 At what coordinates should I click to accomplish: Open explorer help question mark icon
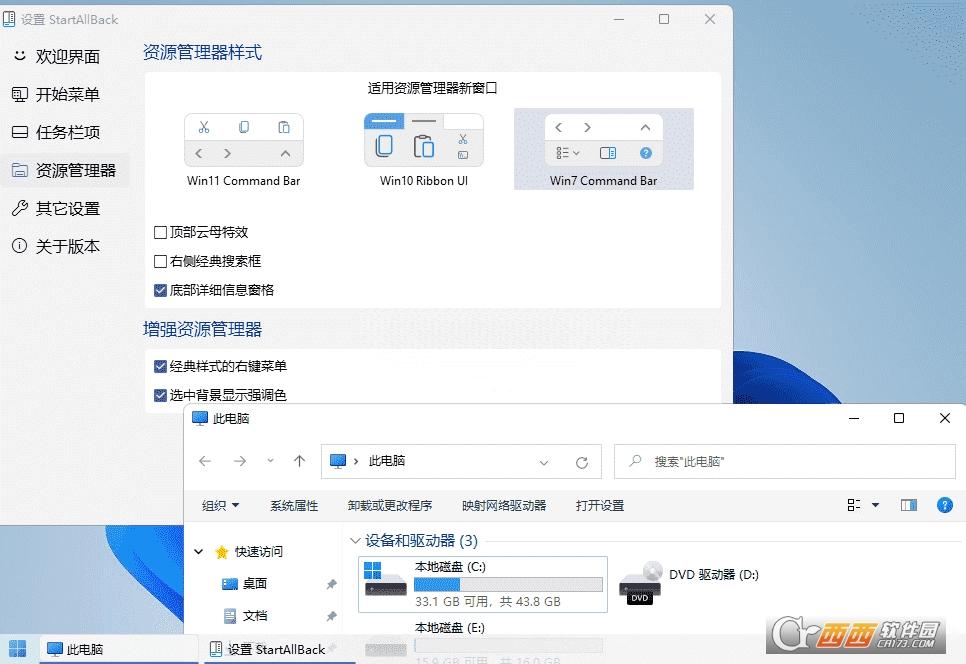pos(944,505)
